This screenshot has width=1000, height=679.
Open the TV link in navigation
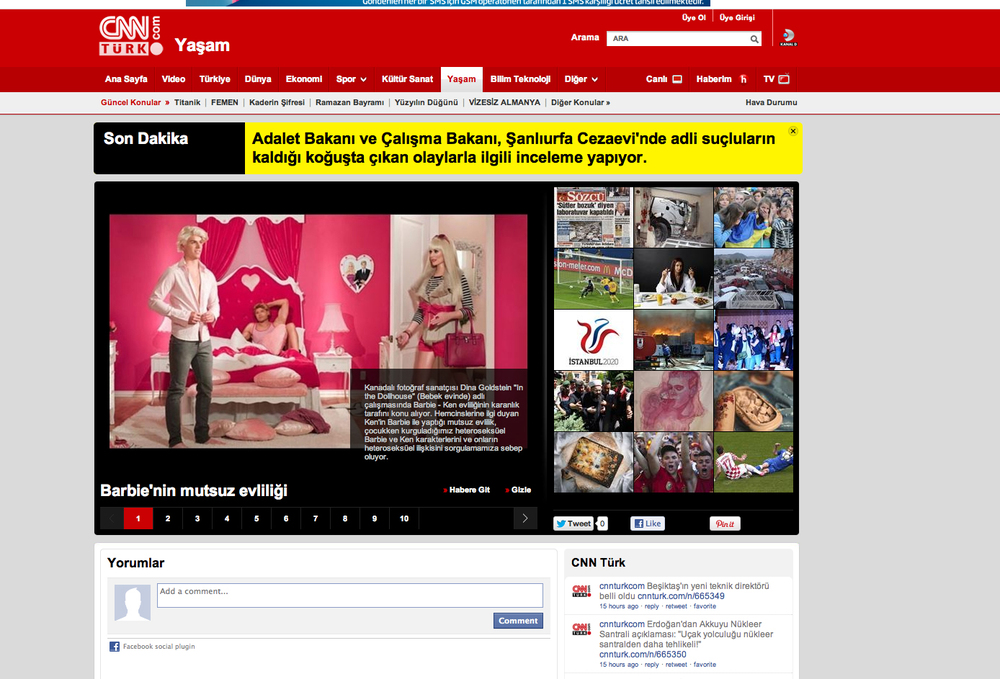click(776, 79)
